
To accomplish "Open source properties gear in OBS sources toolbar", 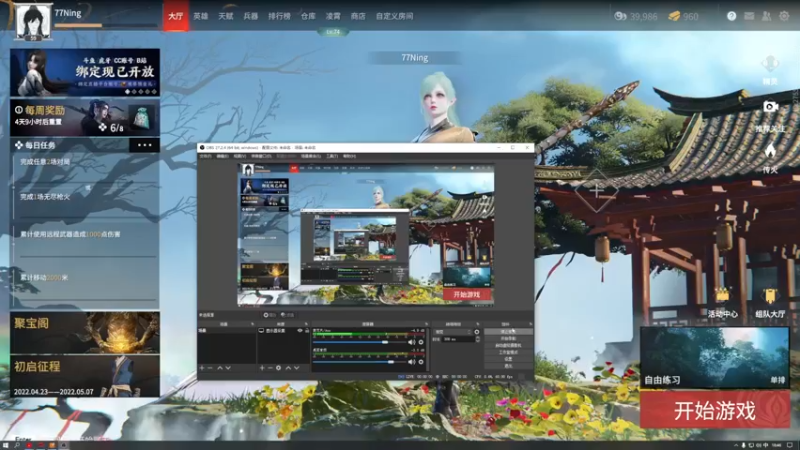I will [279, 368].
